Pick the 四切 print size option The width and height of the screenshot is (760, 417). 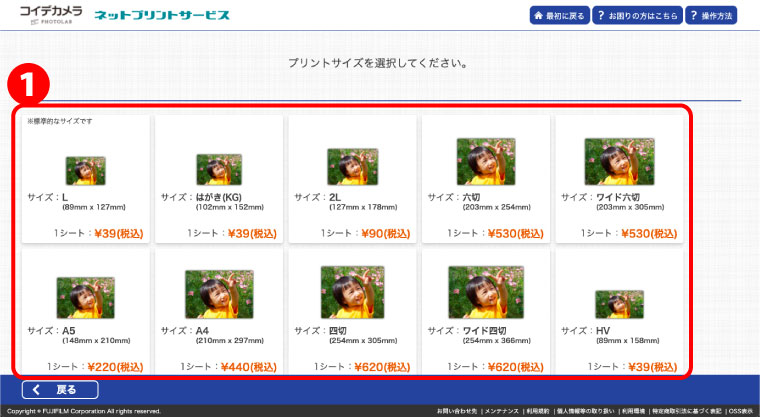pyautogui.click(x=351, y=292)
